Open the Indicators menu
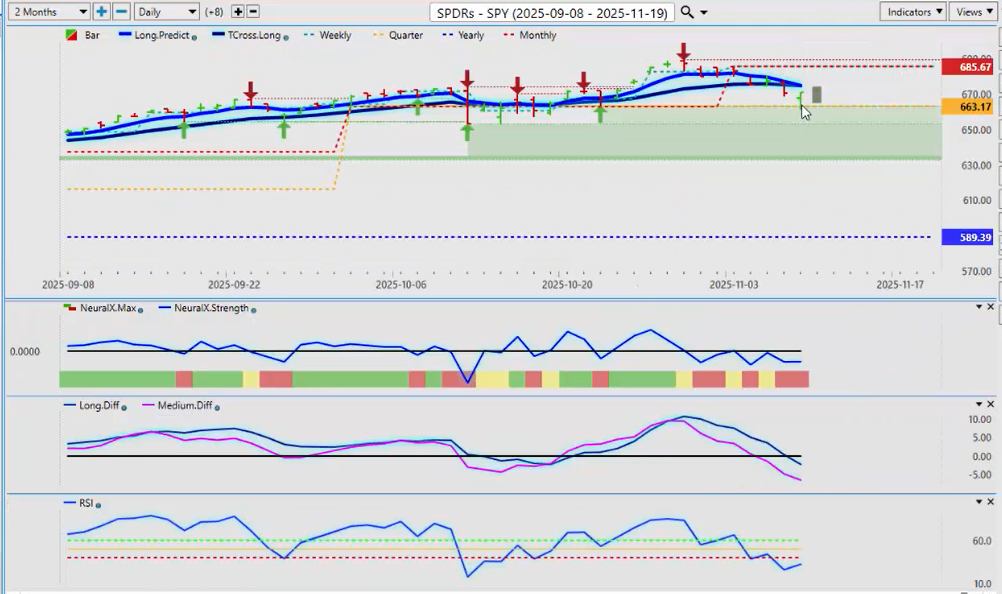 pos(913,12)
